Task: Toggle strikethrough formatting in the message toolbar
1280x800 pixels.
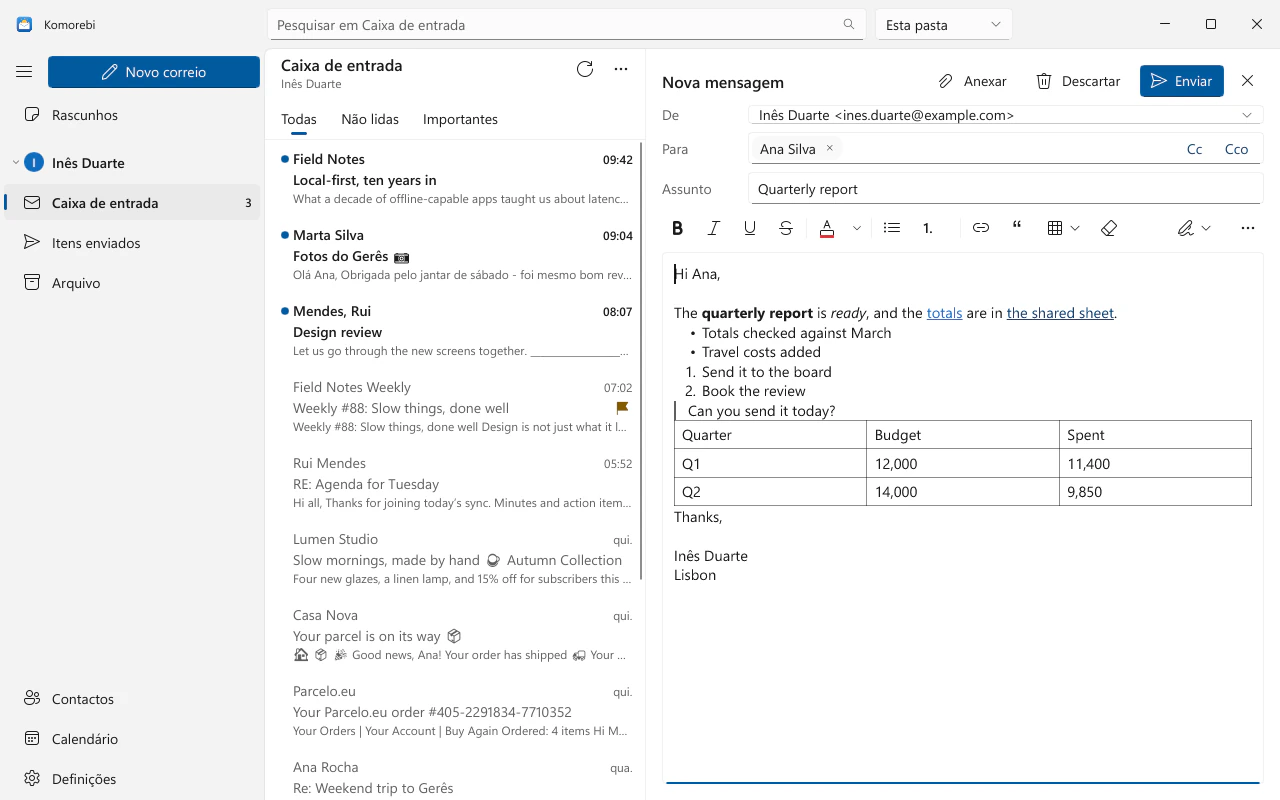Action: click(x=786, y=228)
